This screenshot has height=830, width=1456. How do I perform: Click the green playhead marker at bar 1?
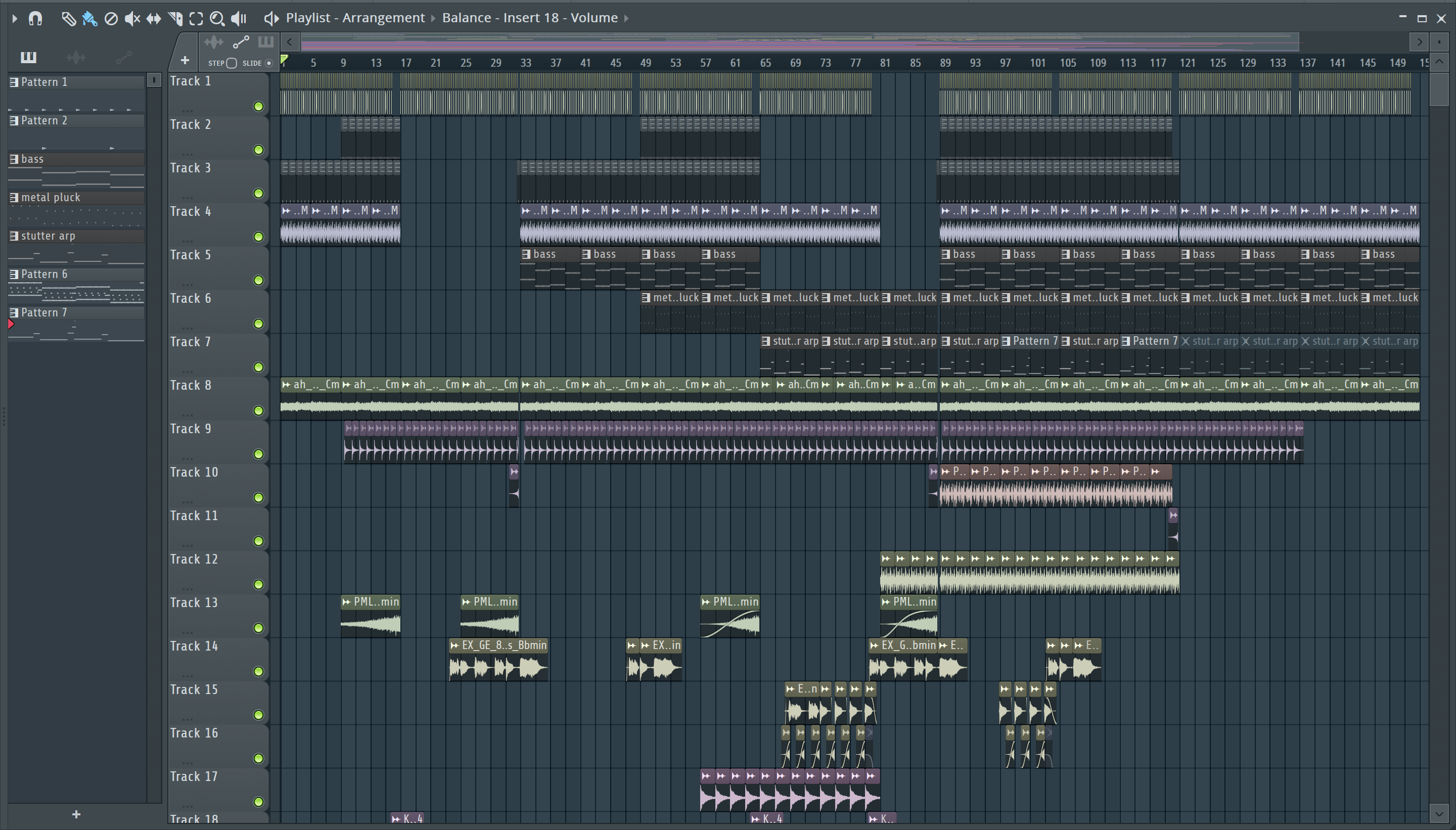pos(284,59)
